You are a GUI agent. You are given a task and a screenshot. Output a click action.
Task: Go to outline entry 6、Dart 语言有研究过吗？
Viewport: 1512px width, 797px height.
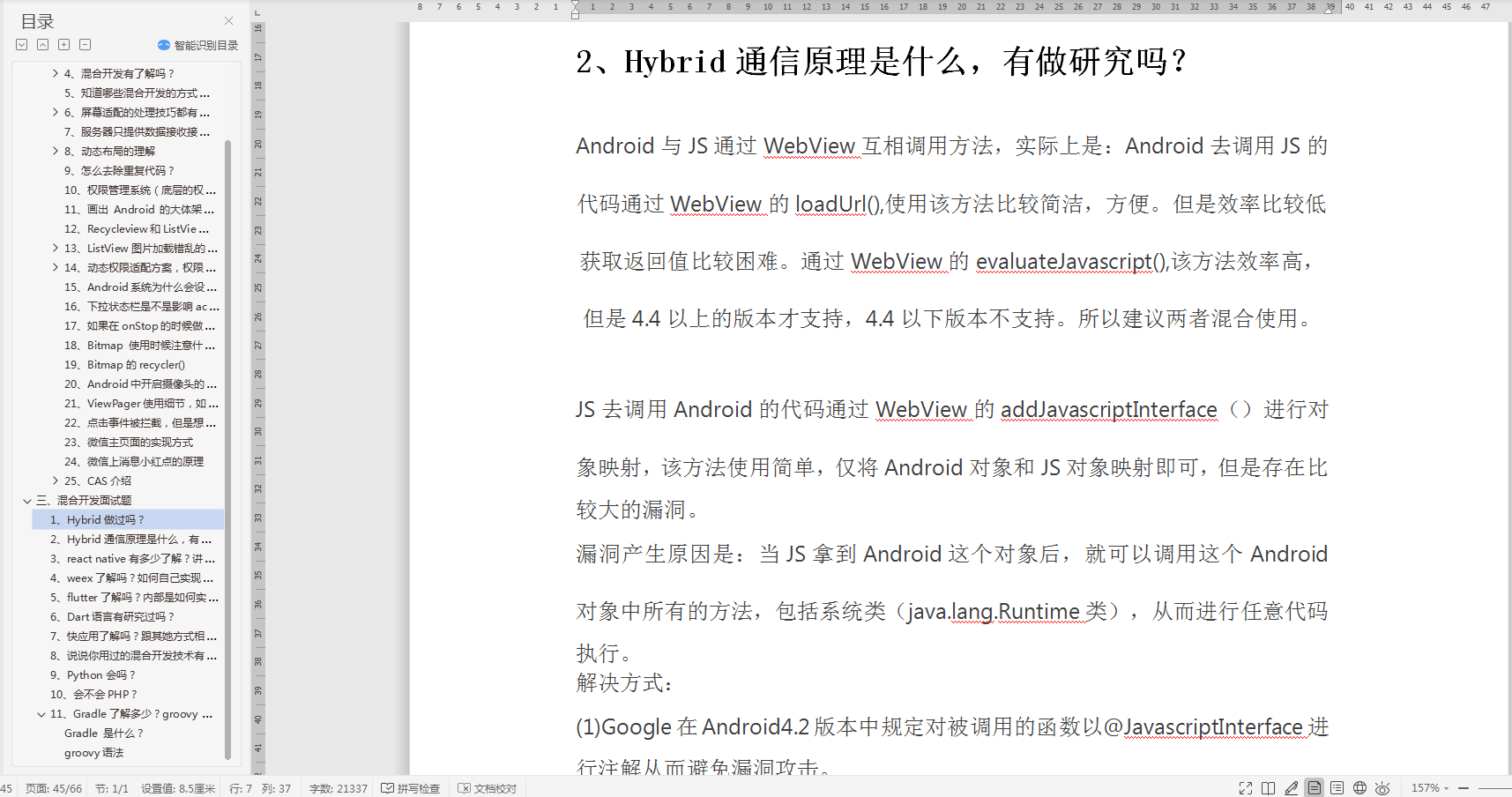click(112, 617)
